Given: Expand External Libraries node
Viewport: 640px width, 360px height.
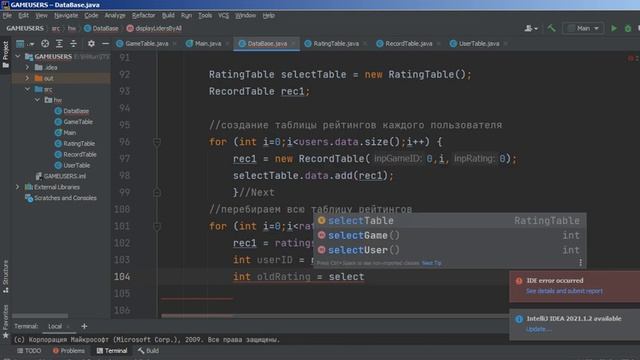Looking at the screenshot, I should (x=18, y=187).
